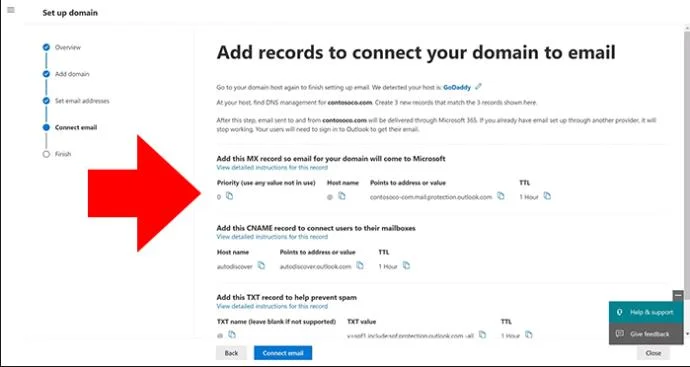Click the Connect email button

(283, 353)
